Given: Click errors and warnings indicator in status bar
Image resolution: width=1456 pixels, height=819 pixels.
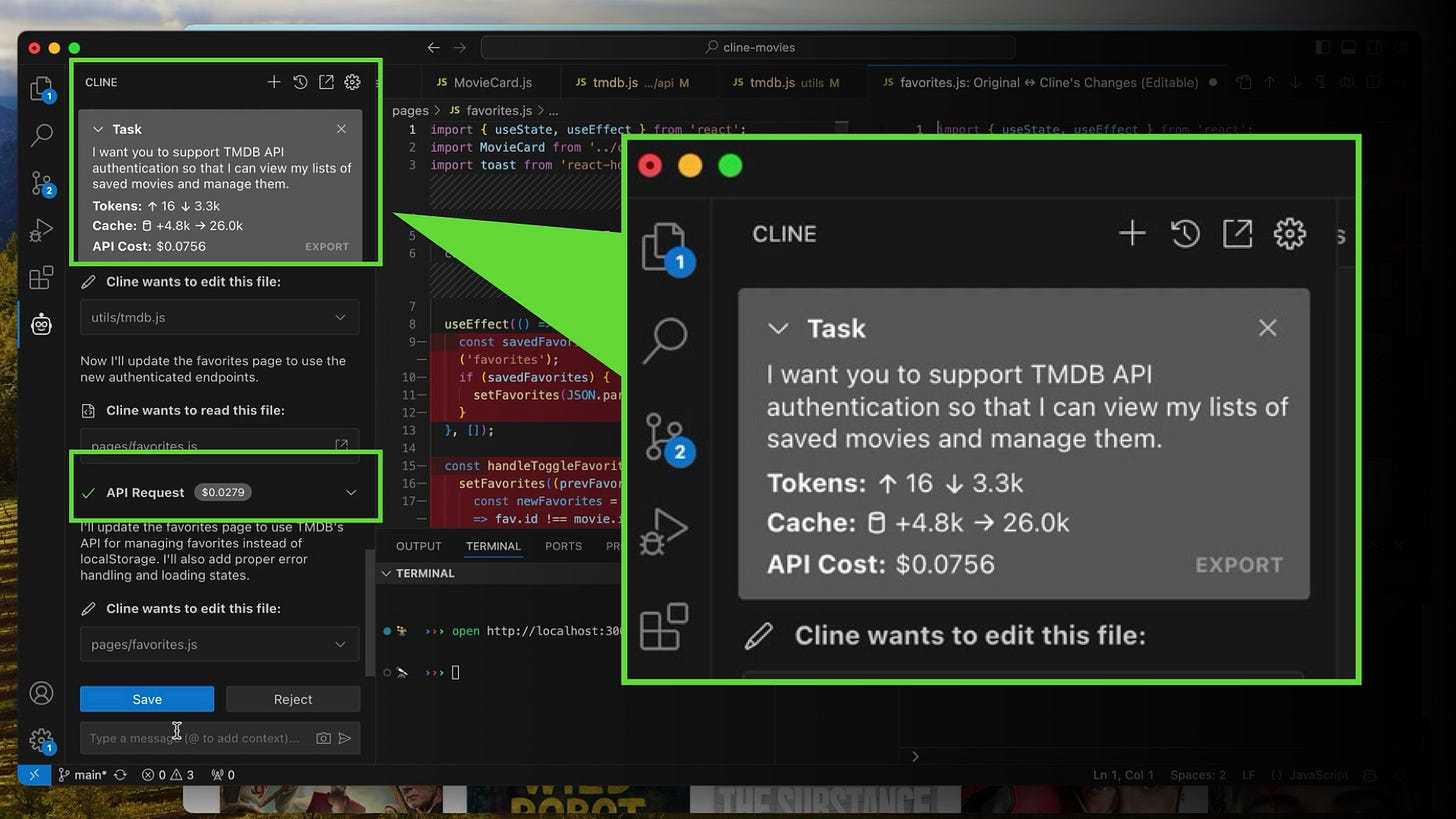Looking at the screenshot, I should [x=167, y=775].
